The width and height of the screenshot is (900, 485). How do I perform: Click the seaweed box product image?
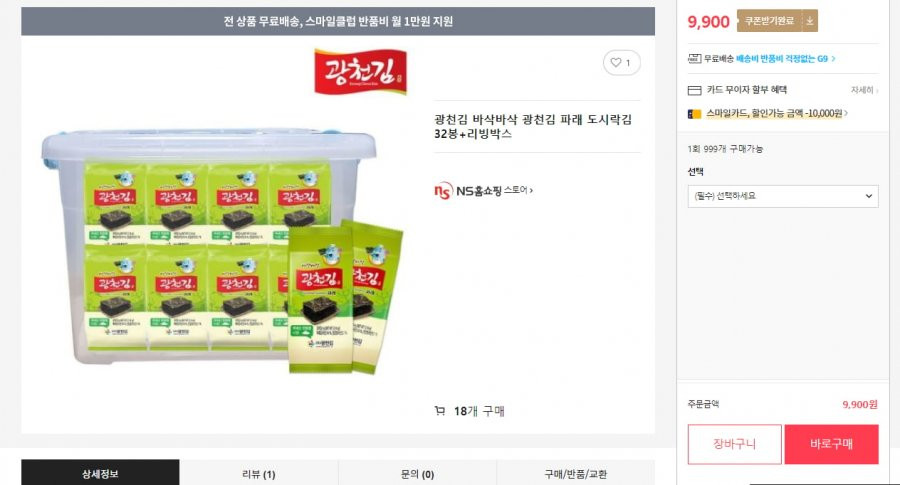[x=222, y=251]
